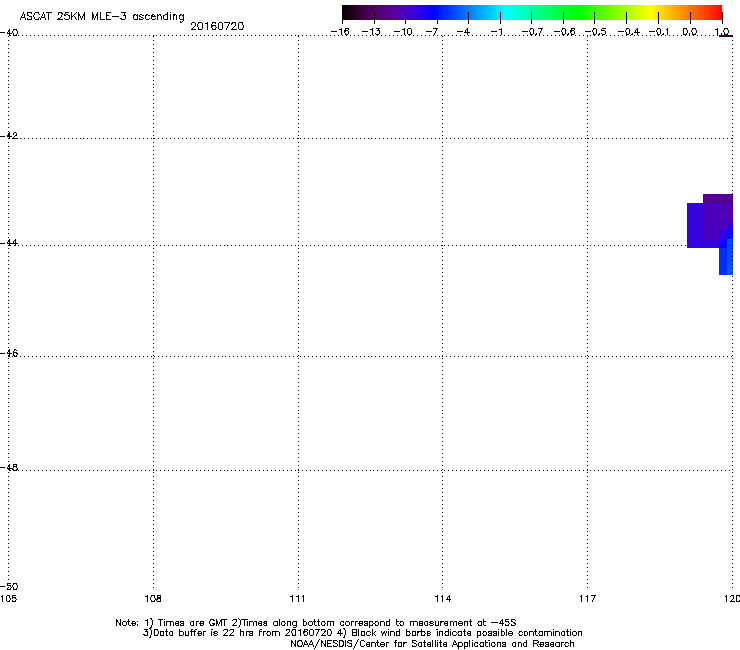Click the color bar label -1

[496, 32]
